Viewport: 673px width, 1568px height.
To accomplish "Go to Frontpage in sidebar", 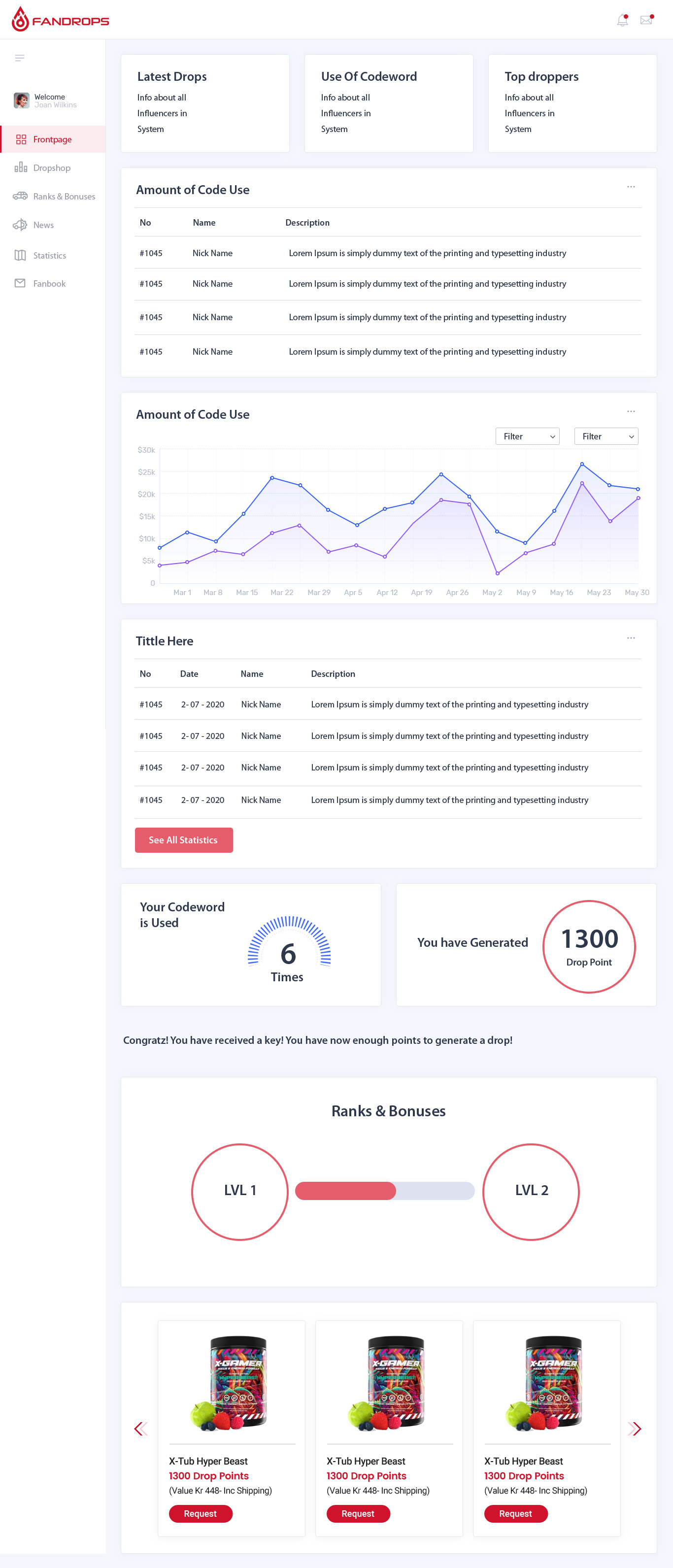I will pyautogui.click(x=53, y=139).
